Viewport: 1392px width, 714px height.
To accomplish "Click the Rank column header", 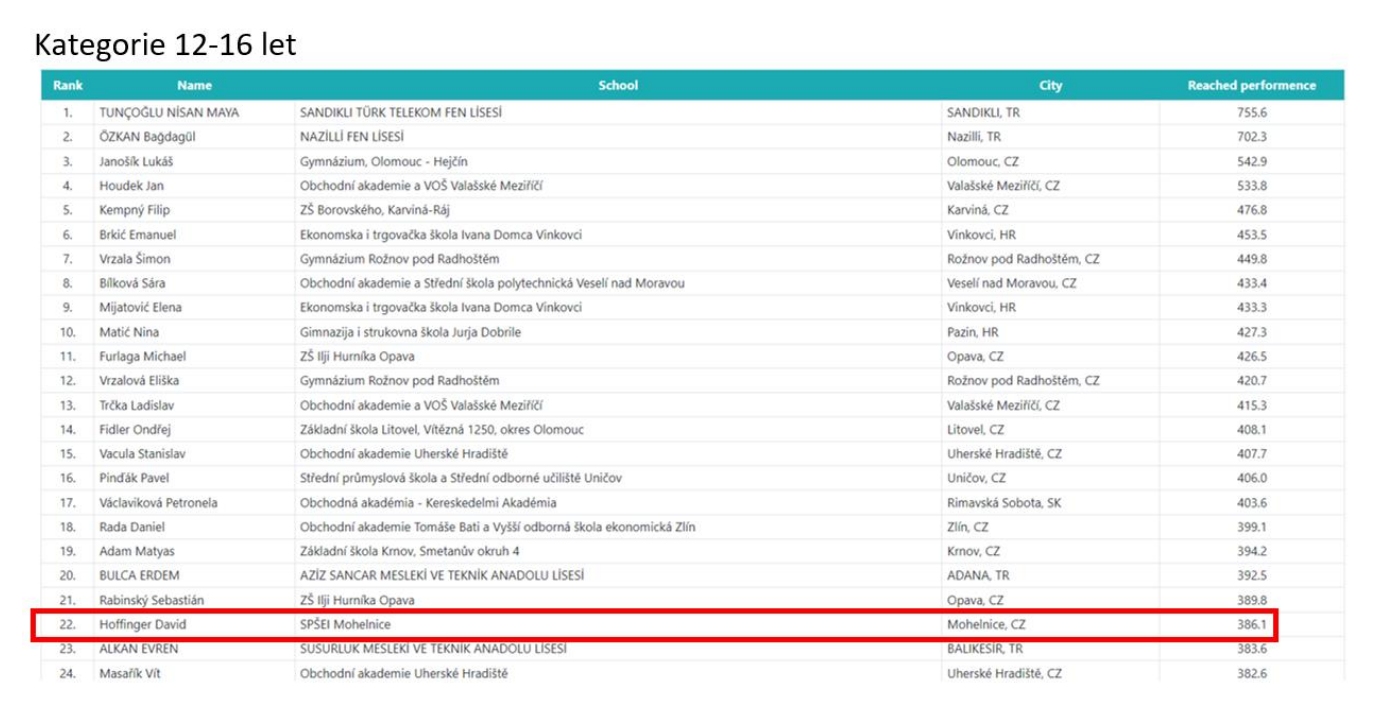I will (x=67, y=86).
